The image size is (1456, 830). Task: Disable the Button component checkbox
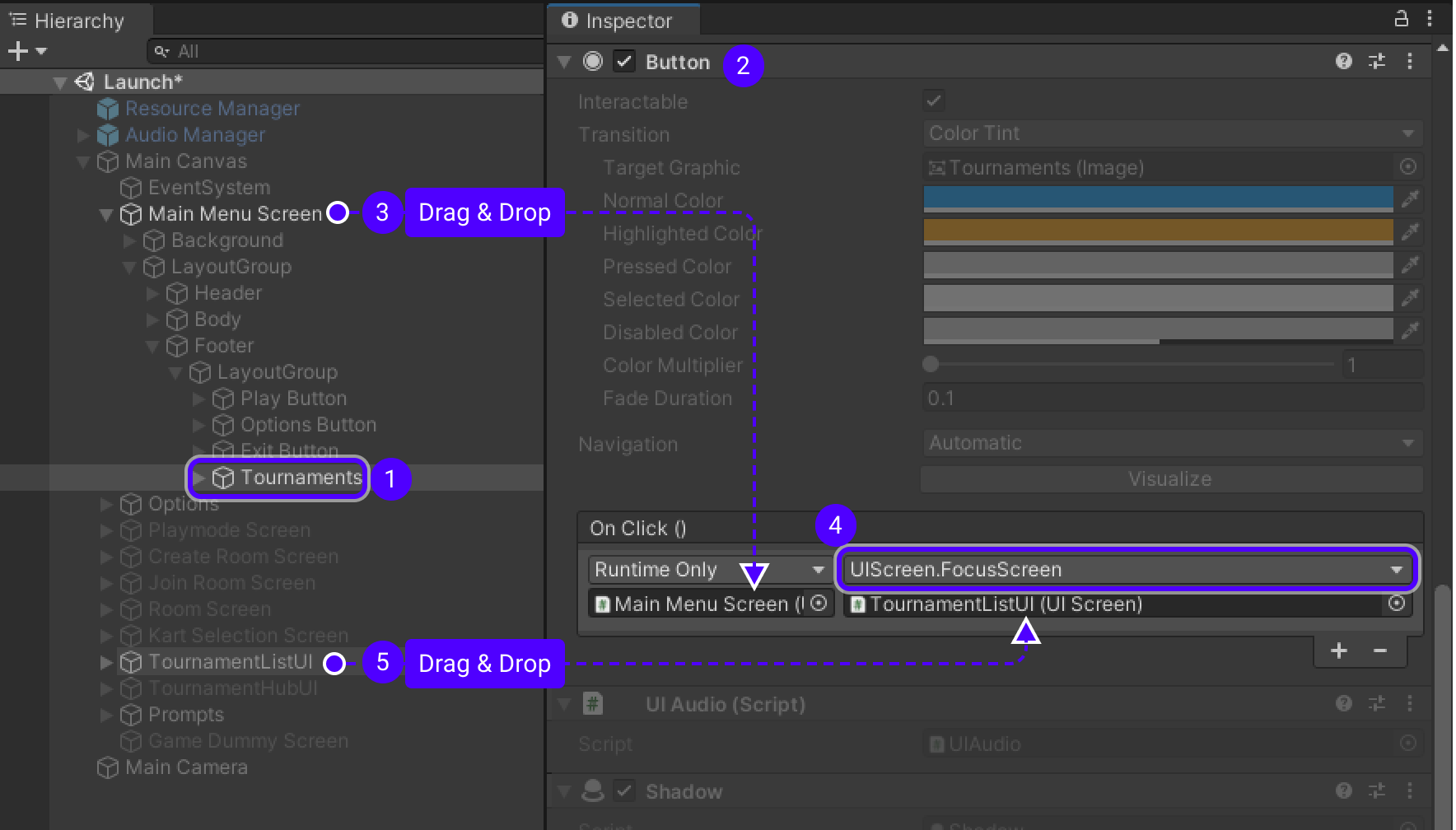click(624, 62)
